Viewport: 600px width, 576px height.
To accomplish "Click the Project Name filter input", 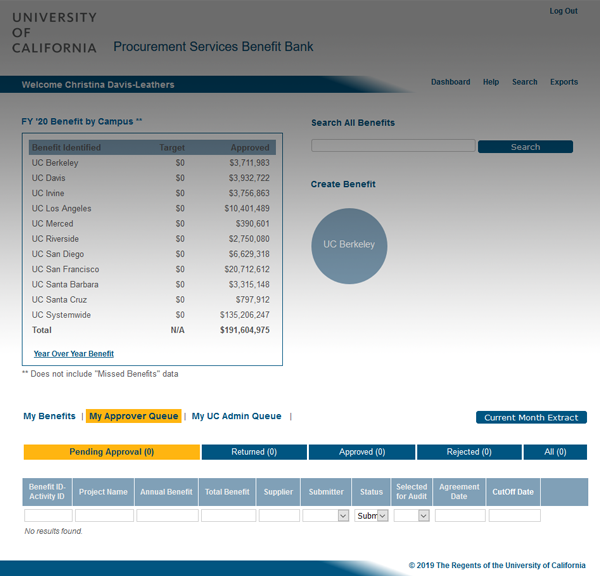I will tap(104, 516).
